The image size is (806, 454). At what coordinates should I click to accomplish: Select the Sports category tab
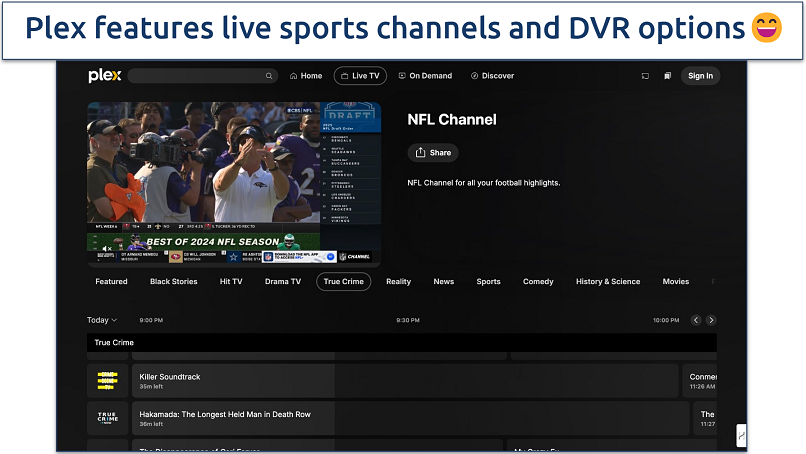pyautogui.click(x=488, y=282)
